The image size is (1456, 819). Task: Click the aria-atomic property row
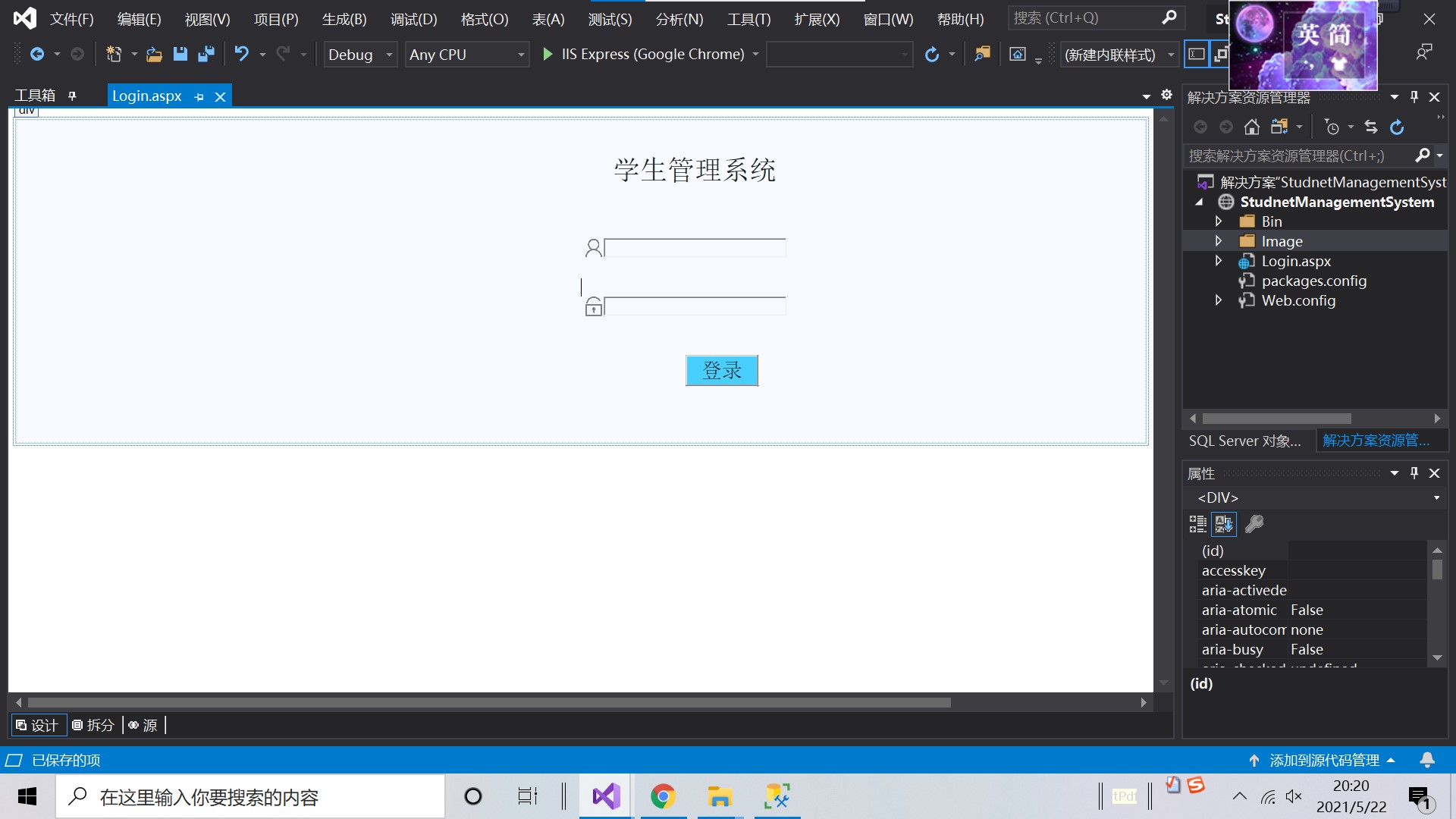pos(1313,610)
